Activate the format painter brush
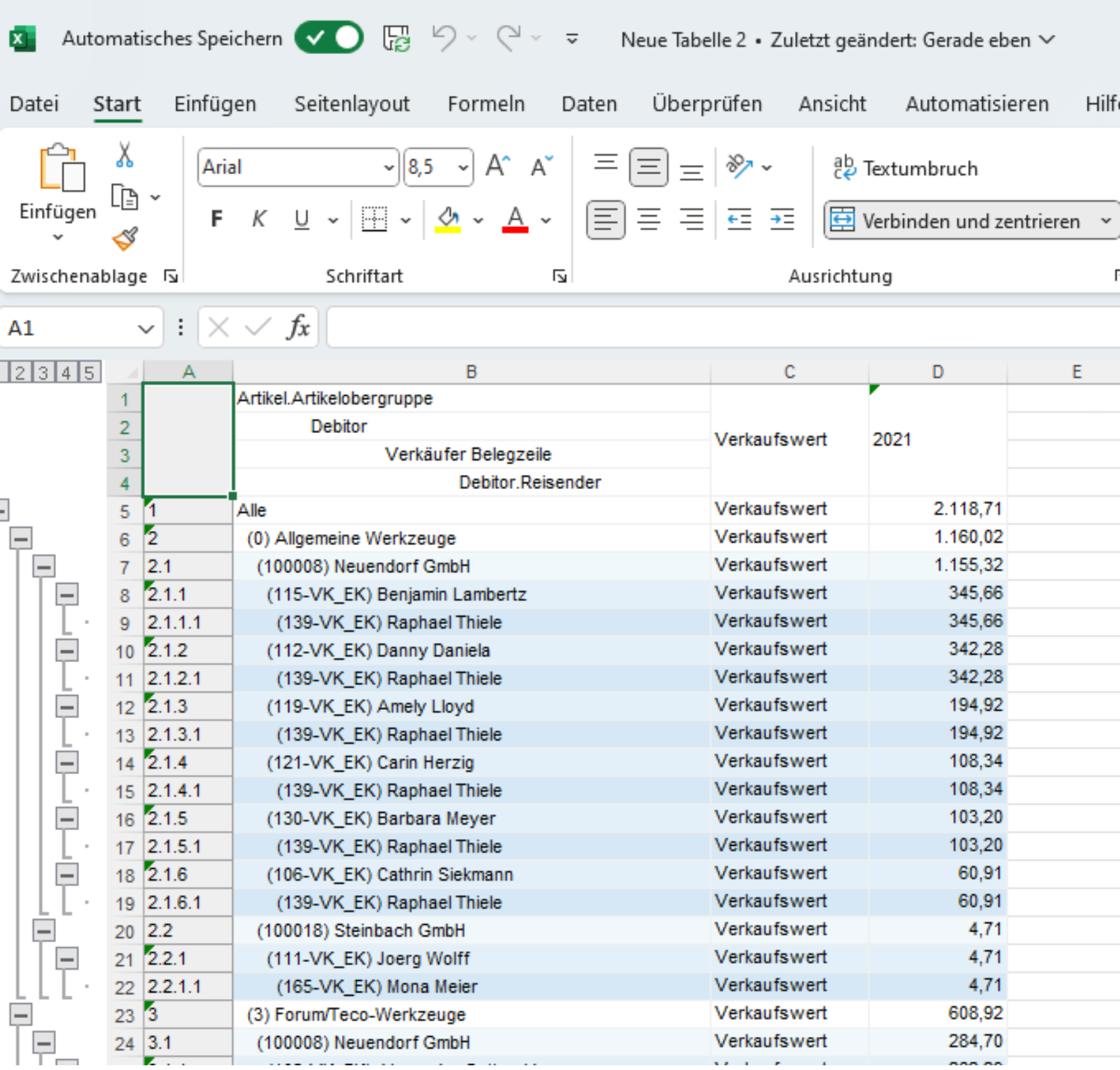1120x1070 pixels. pyautogui.click(x=125, y=238)
